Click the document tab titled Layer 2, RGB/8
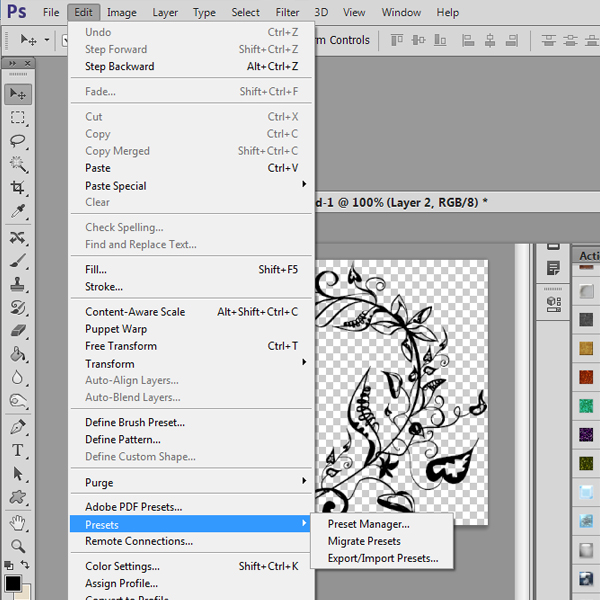The image size is (600, 600). [401, 202]
